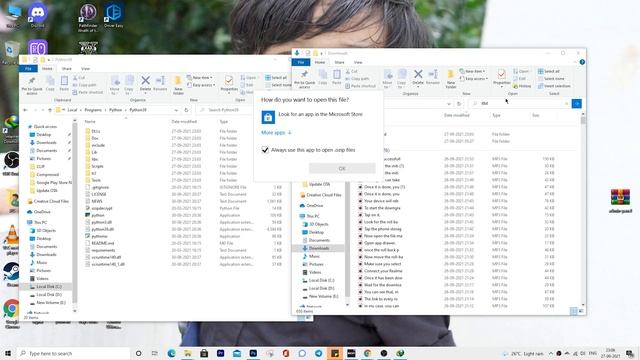Click Move to in the Downloads window ribbon

(387, 78)
